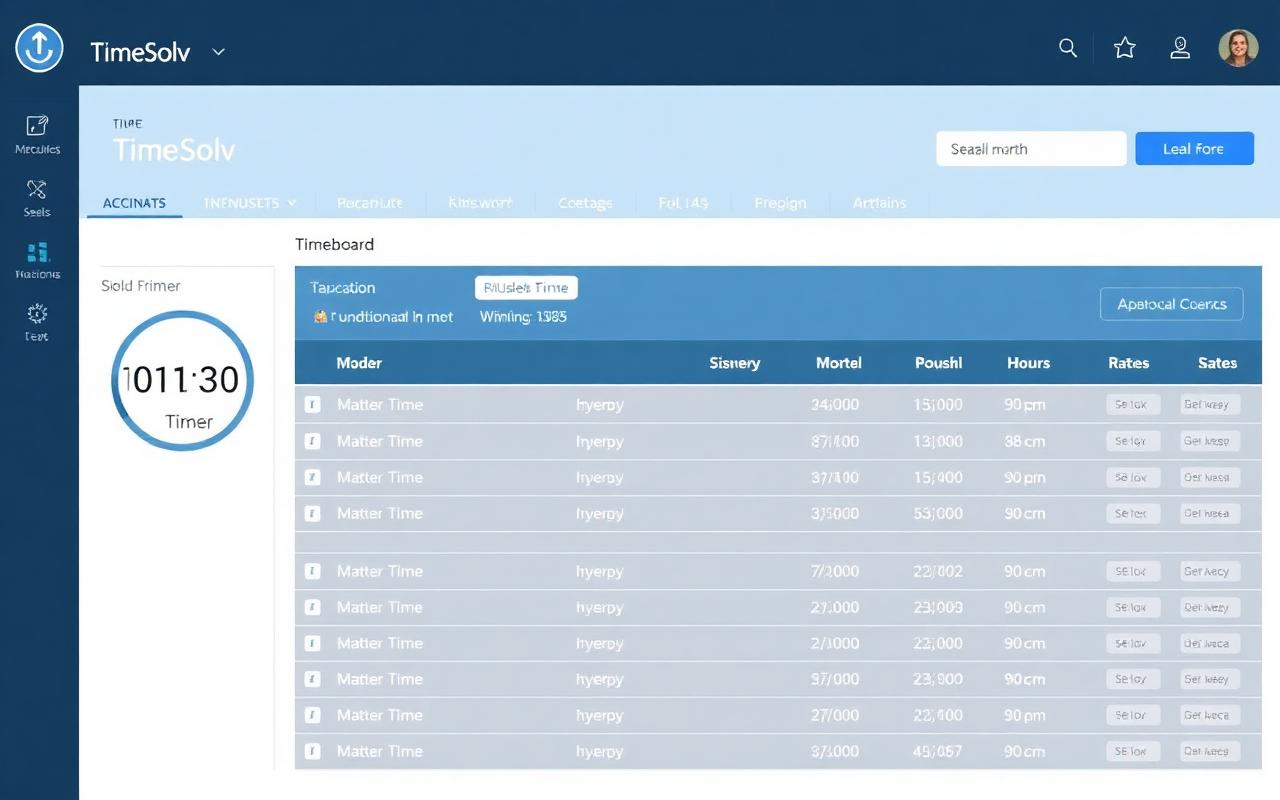This screenshot has width=1280, height=800.
Task: Tick checkbox of row with Poushl 13,000
Action: coord(312,441)
